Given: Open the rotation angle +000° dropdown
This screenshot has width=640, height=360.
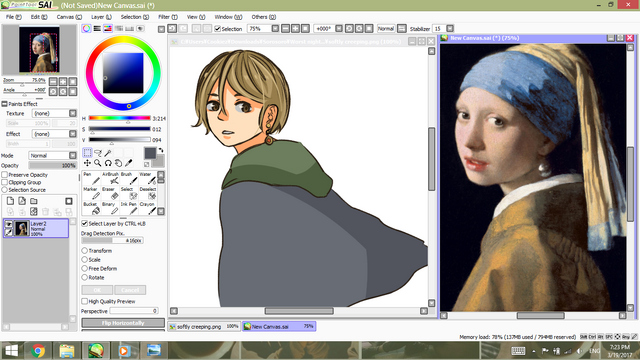Looking at the screenshot, I should pyautogui.click(x=339, y=29).
